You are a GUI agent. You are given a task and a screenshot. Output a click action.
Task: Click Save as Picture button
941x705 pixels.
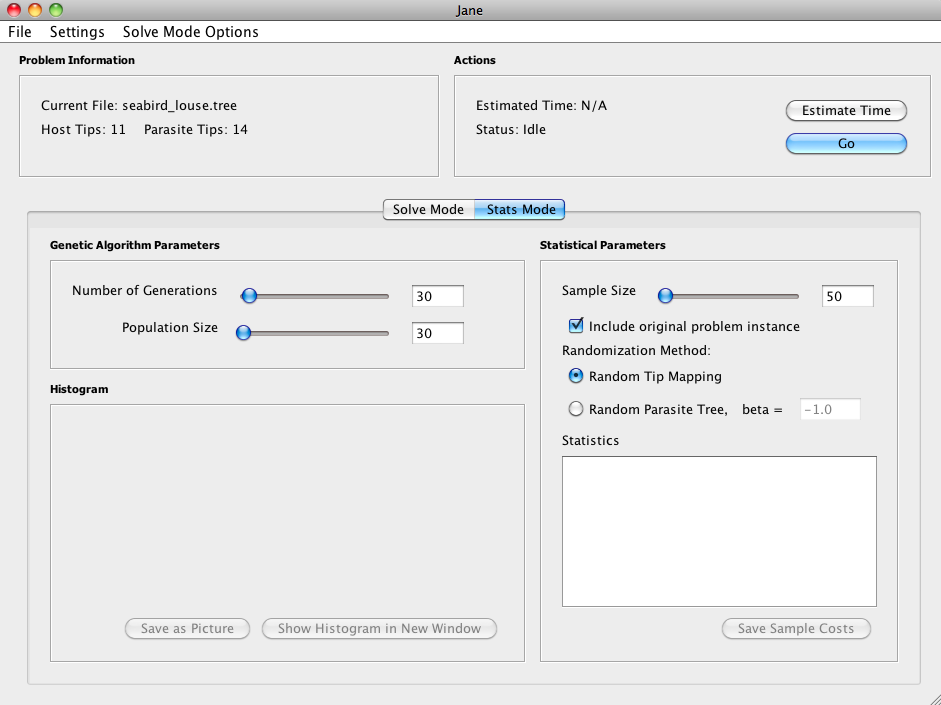187,628
